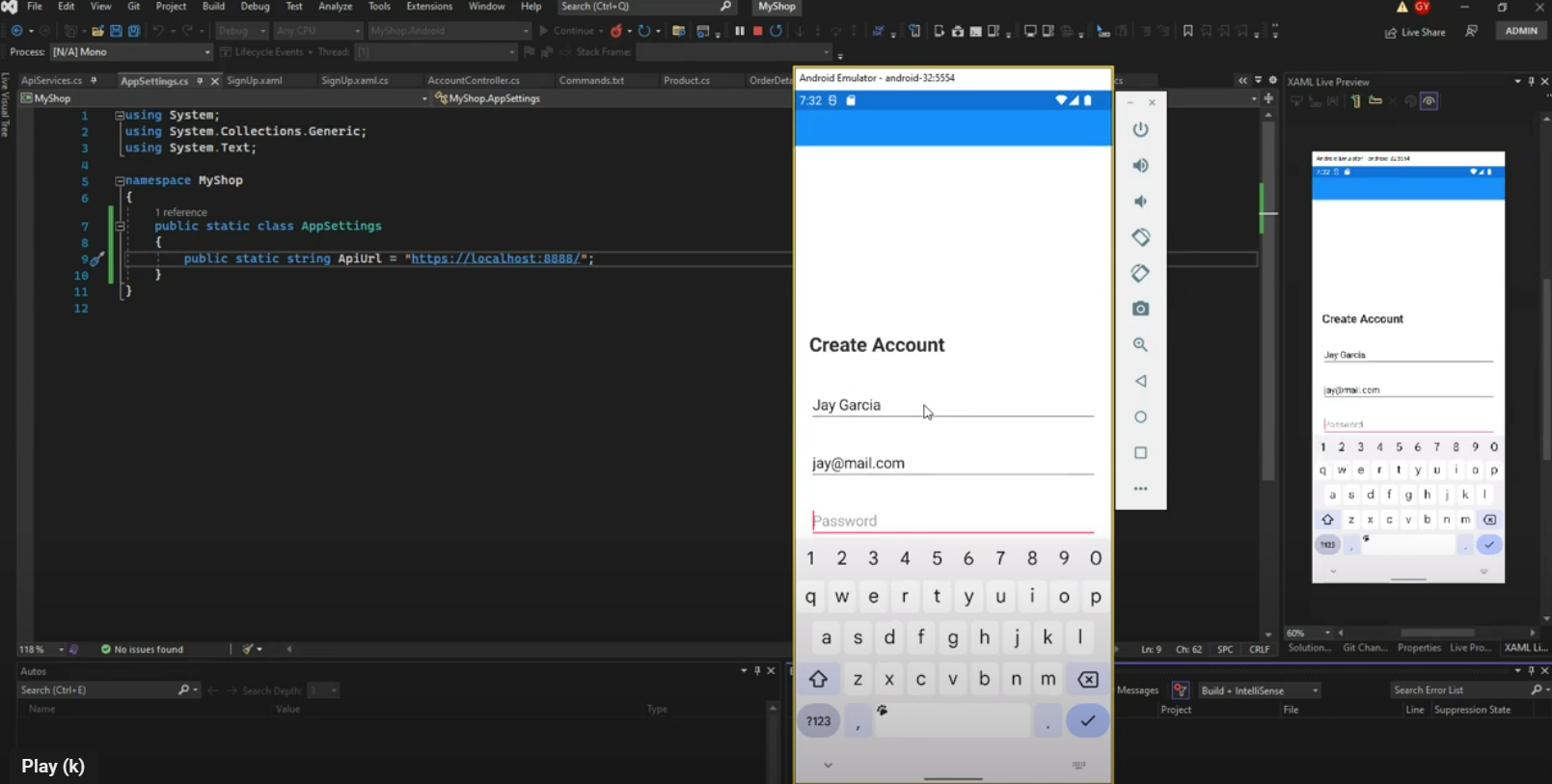This screenshot has height=784, width=1552.
Task: Open the Visual Studio search magnifier
Action: (726, 7)
